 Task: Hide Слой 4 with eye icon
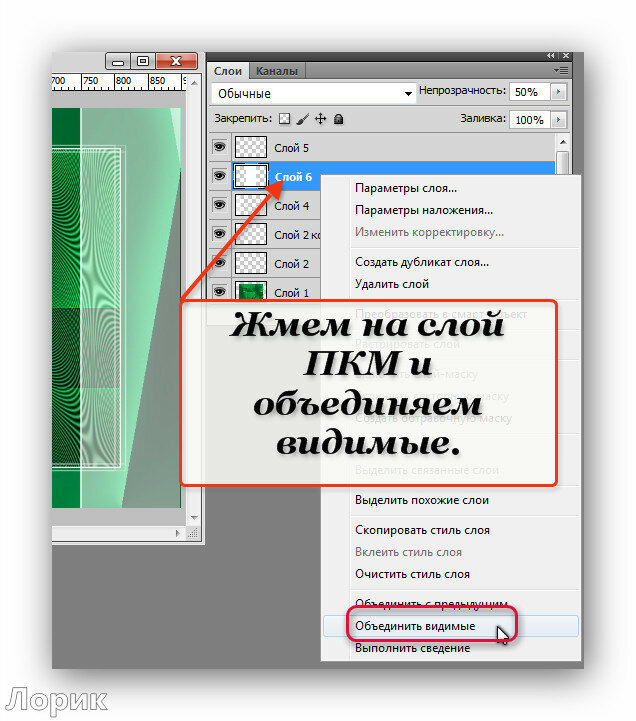[x=219, y=205]
